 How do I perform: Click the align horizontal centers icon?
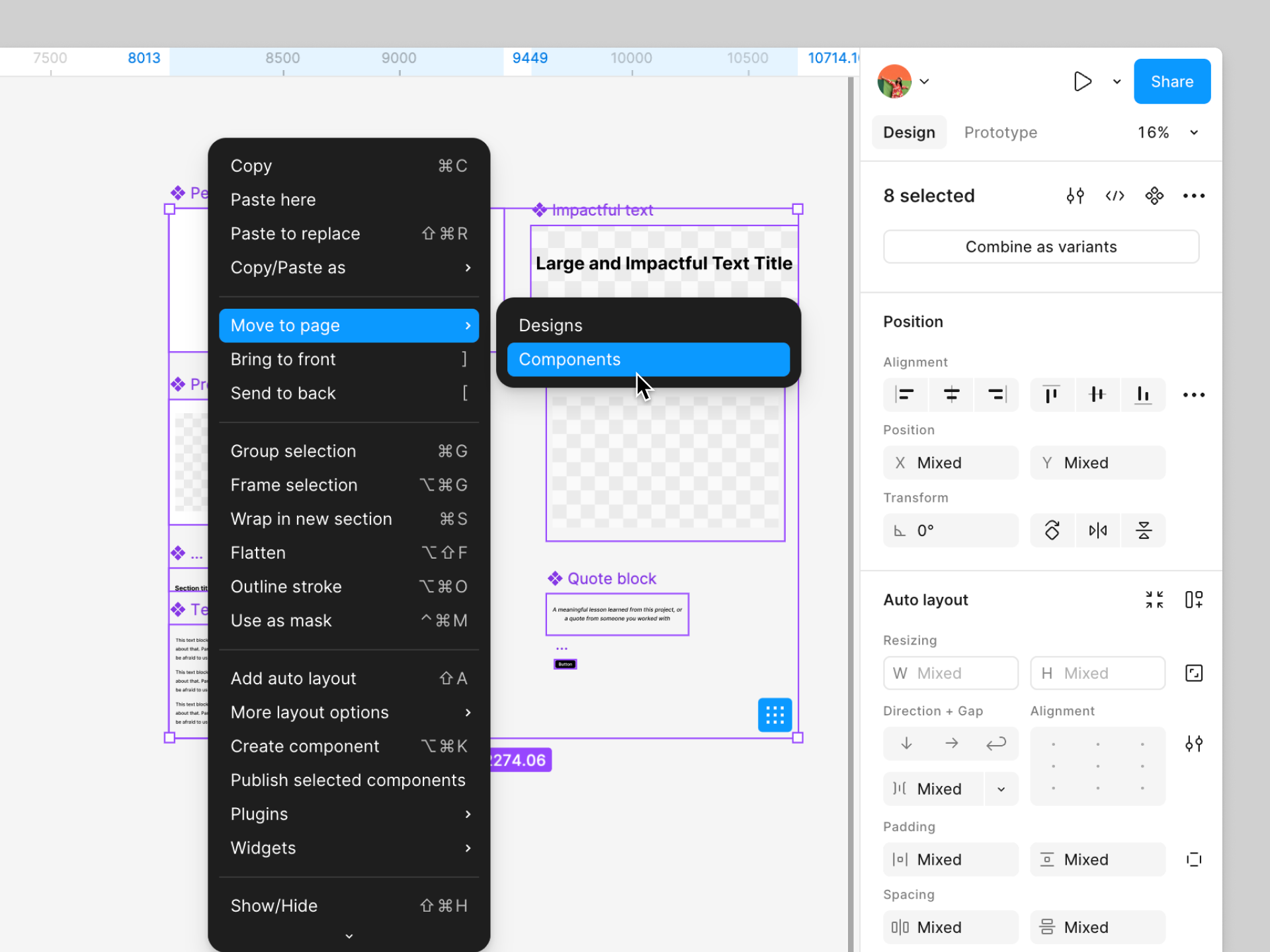(x=951, y=395)
